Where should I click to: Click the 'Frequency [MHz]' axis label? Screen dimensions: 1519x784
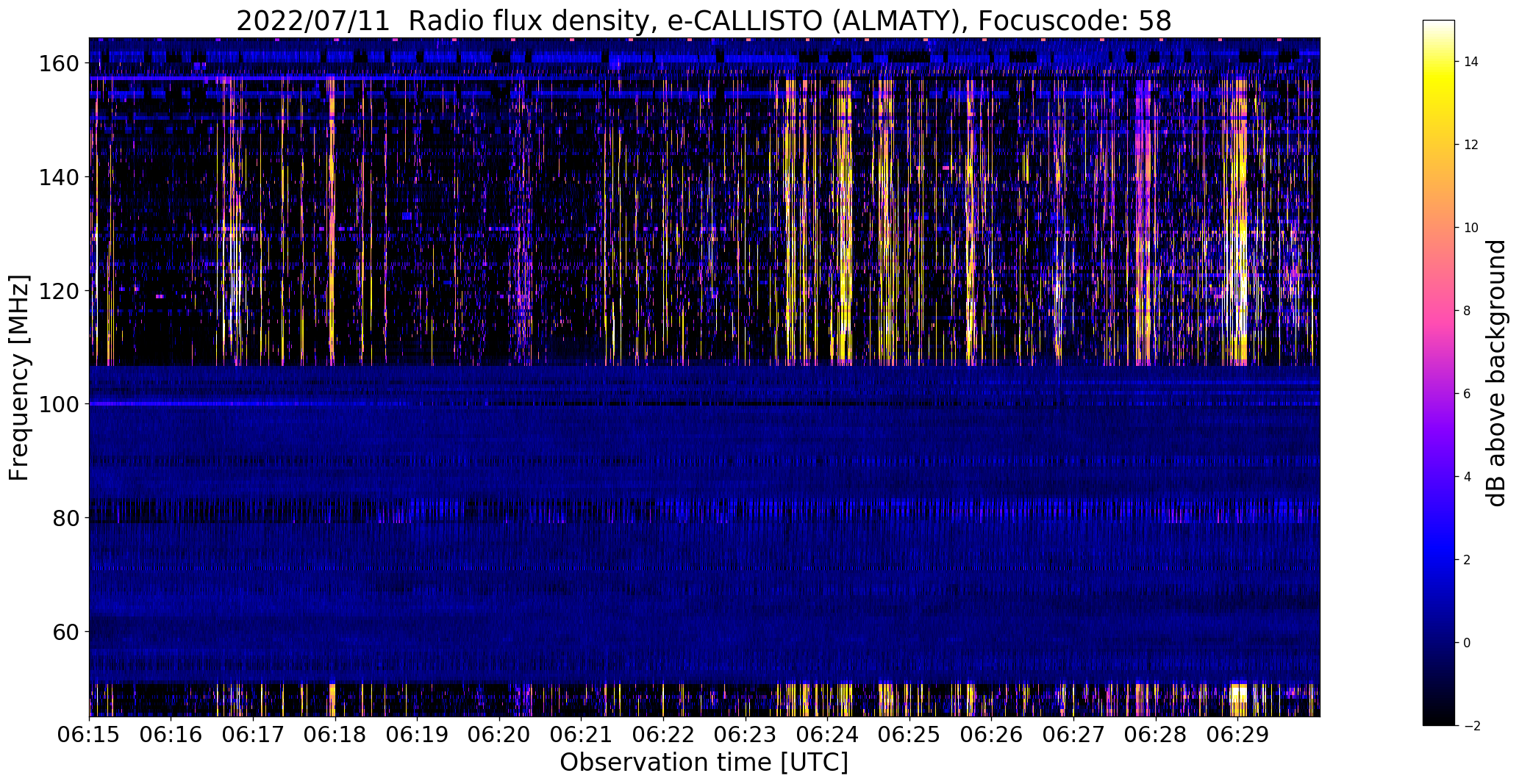20,378
